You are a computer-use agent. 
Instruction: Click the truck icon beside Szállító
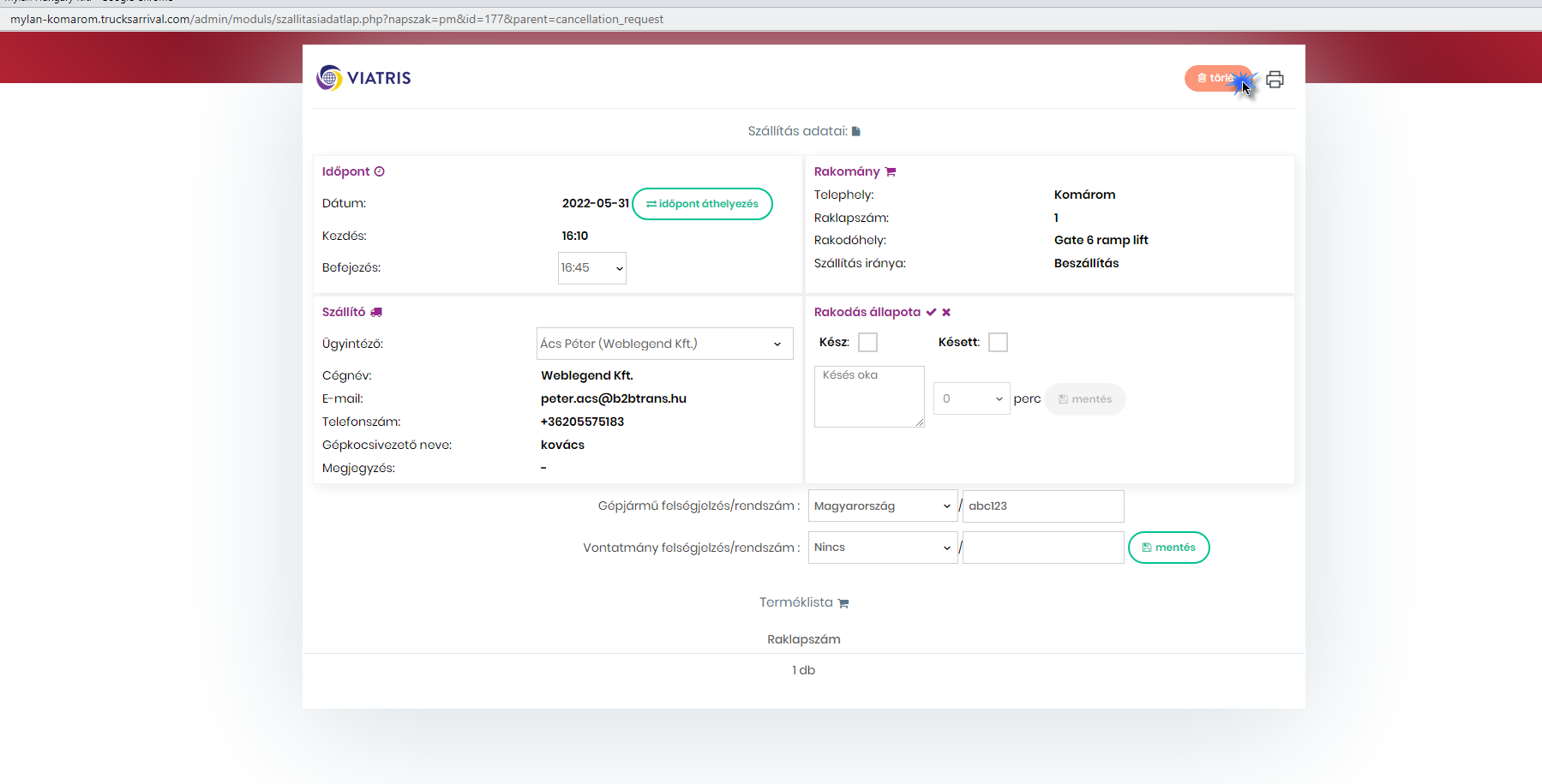[376, 312]
